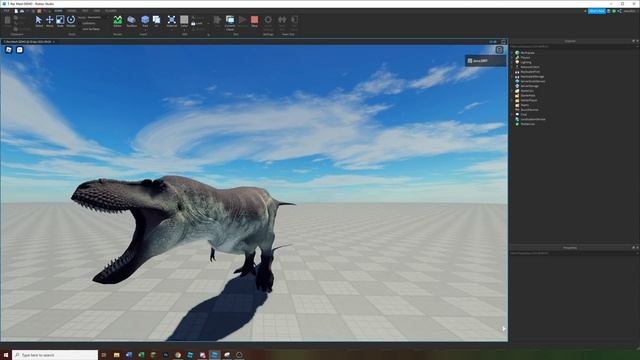Toggle the Join Surfaces checkbox
Viewport: 640px width, 360px height.
click(91, 29)
